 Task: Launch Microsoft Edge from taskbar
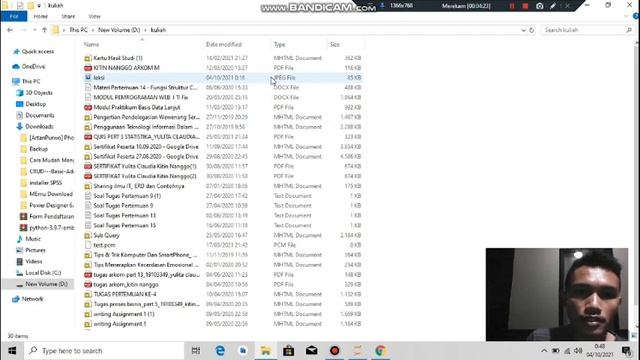pos(220,351)
